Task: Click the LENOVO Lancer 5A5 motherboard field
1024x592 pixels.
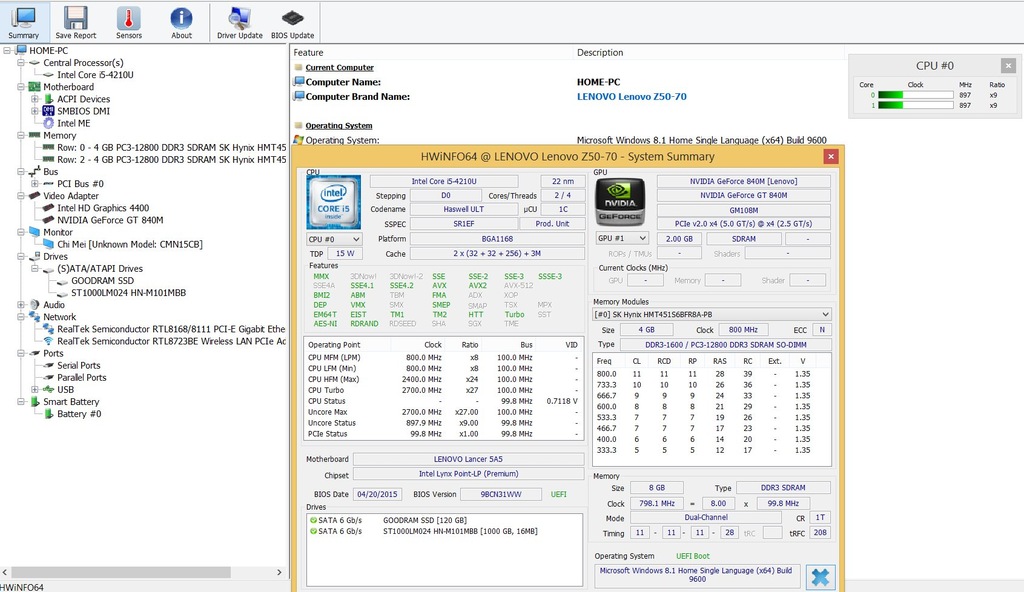Action: [468, 459]
